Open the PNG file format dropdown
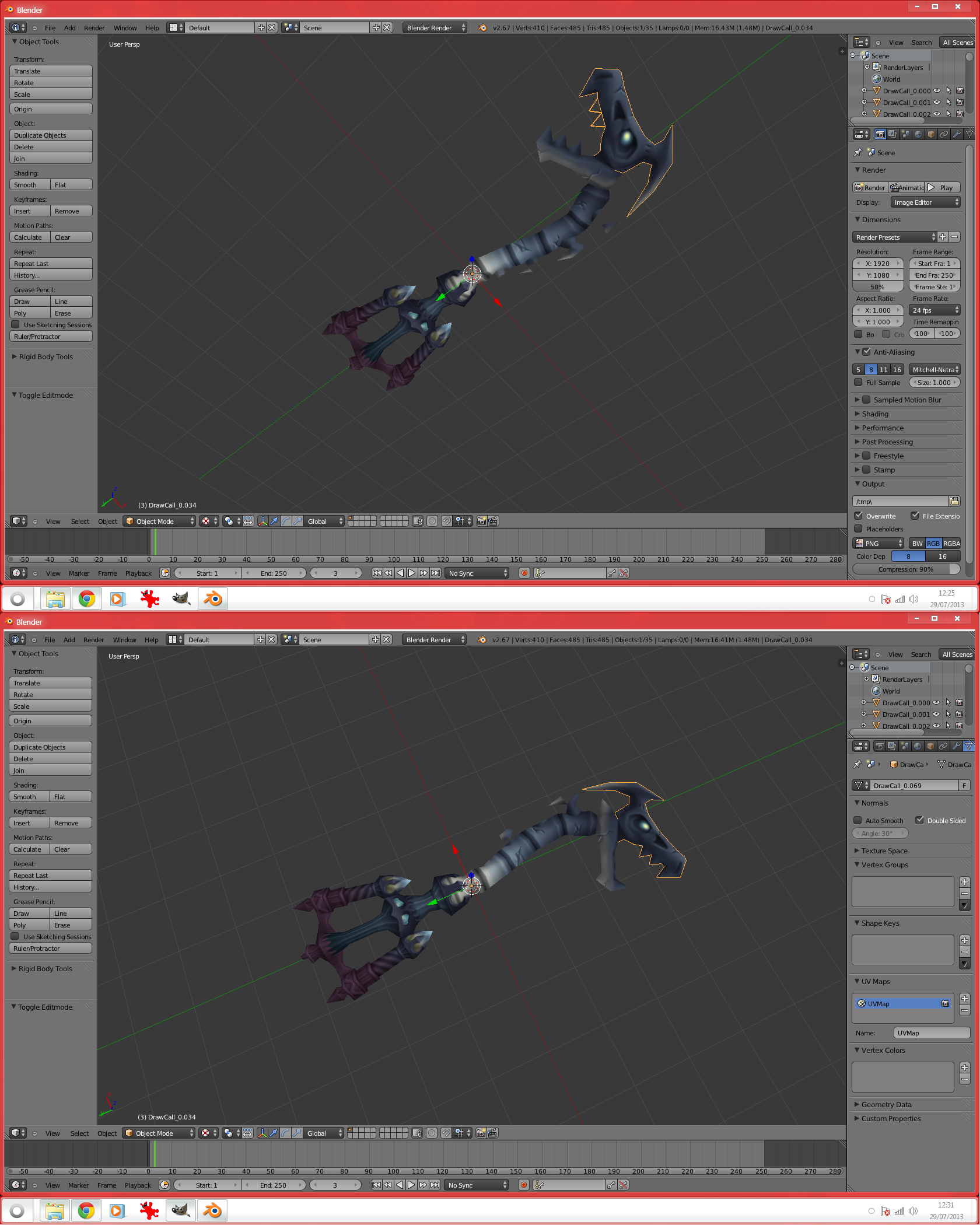 [878, 543]
